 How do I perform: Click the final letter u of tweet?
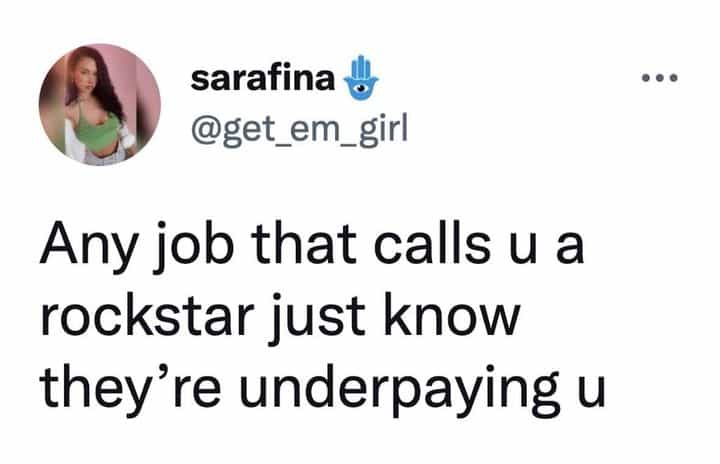click(591, 394)
